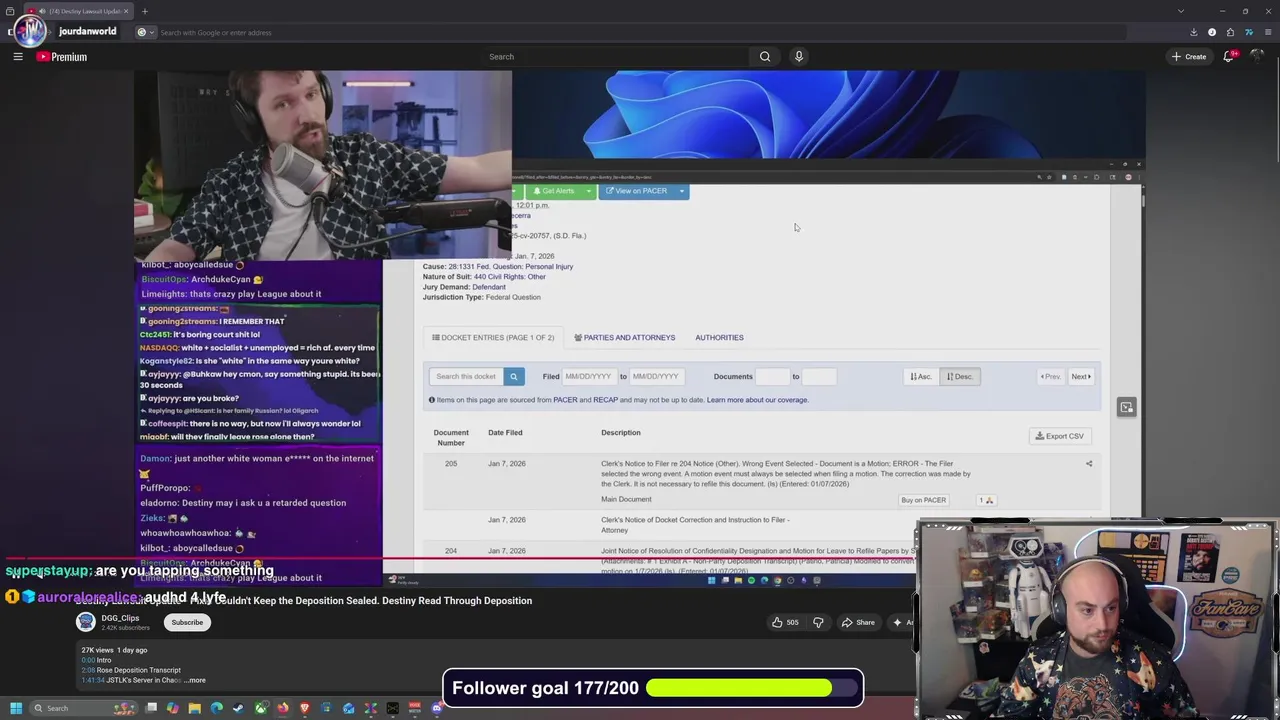Open File Explorer from taskbar
This screenshot has width=1280, height=720.
click(195, 708)
